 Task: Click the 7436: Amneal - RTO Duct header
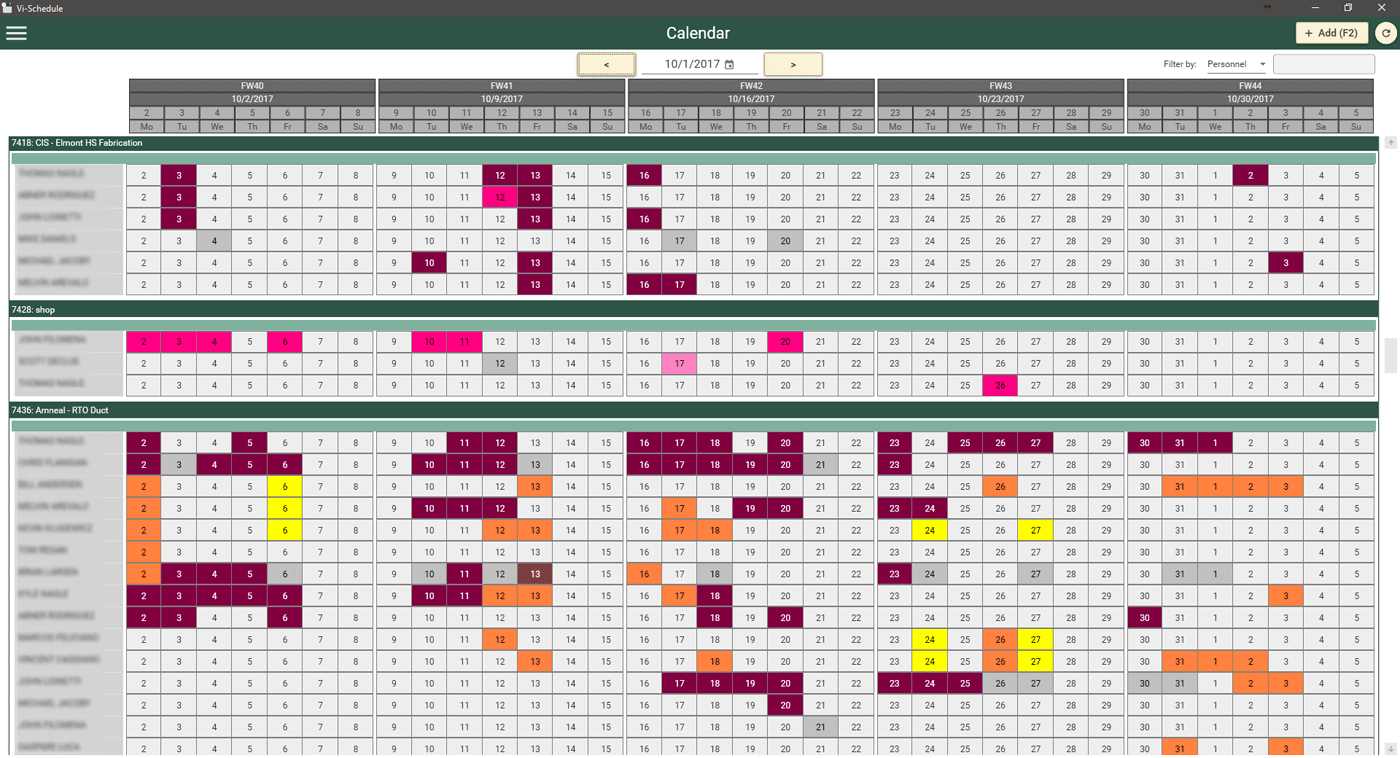(60, 410)
